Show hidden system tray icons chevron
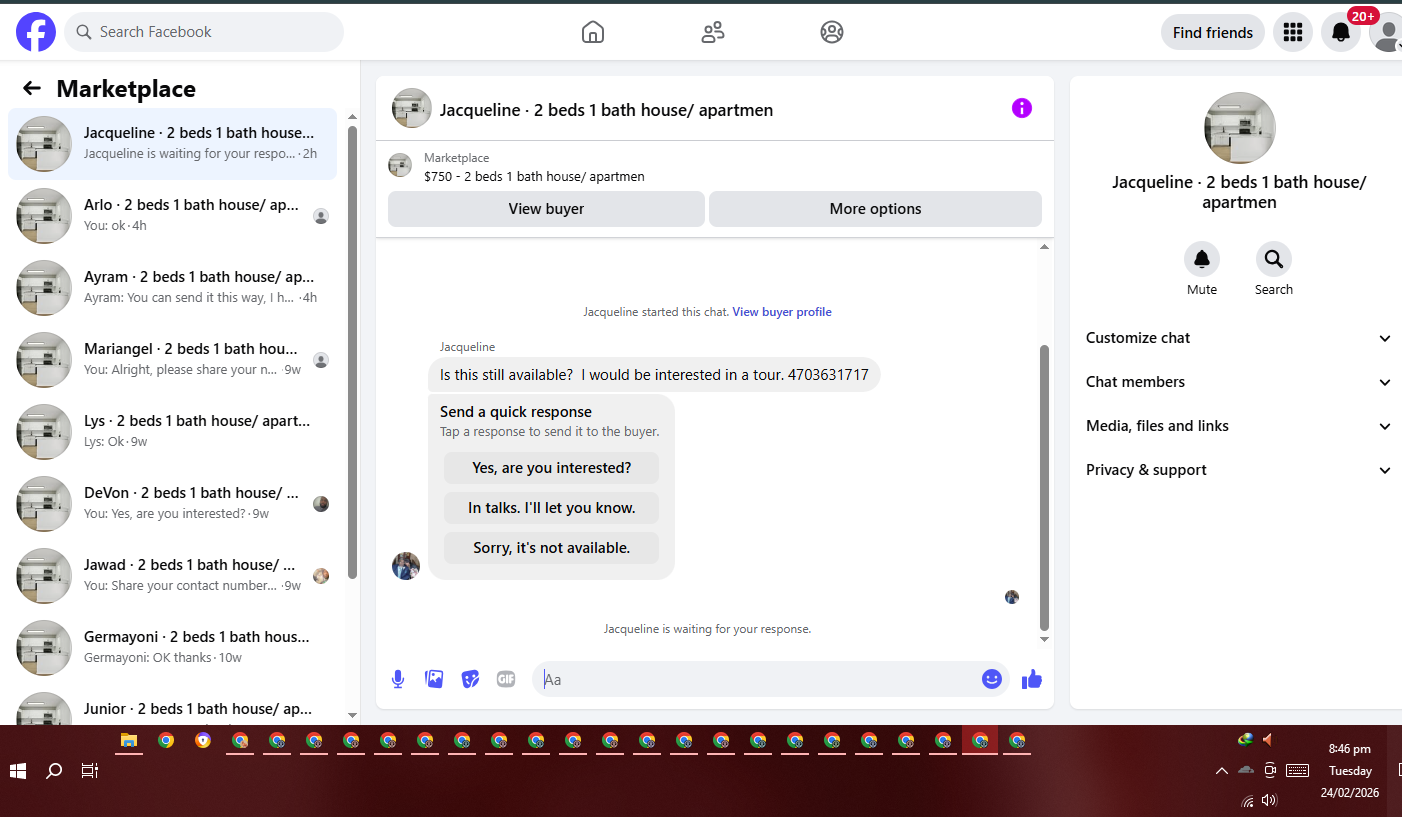The height and width of the screenshot is (817, 1402). (1221, 771)
